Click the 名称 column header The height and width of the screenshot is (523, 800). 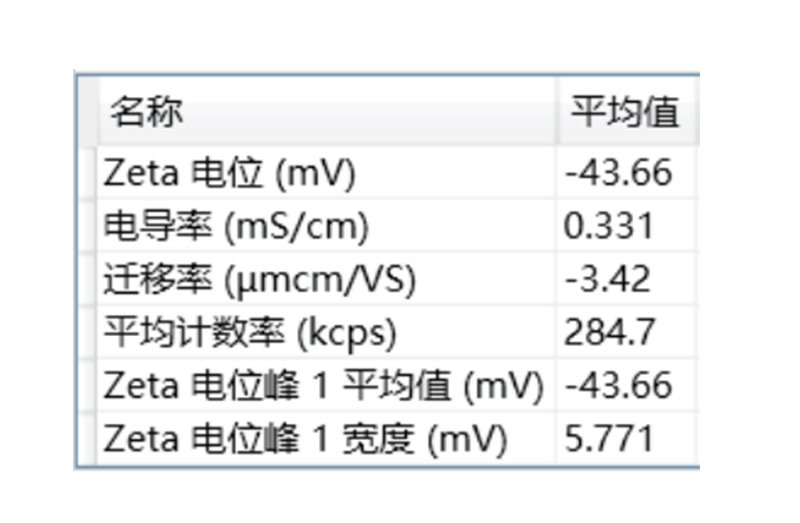146,111
